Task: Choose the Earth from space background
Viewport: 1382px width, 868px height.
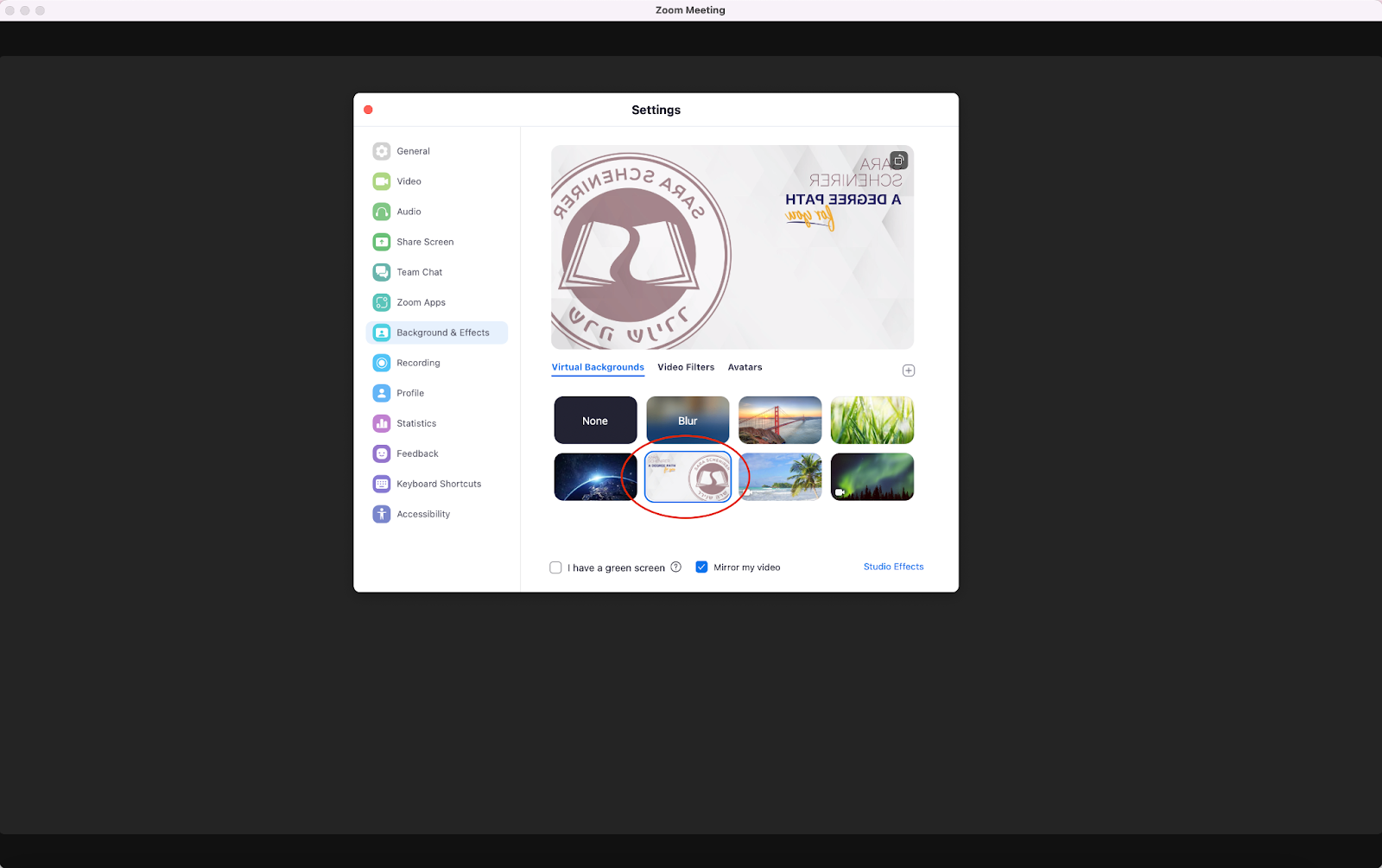Action: click(x=595, y=477)
